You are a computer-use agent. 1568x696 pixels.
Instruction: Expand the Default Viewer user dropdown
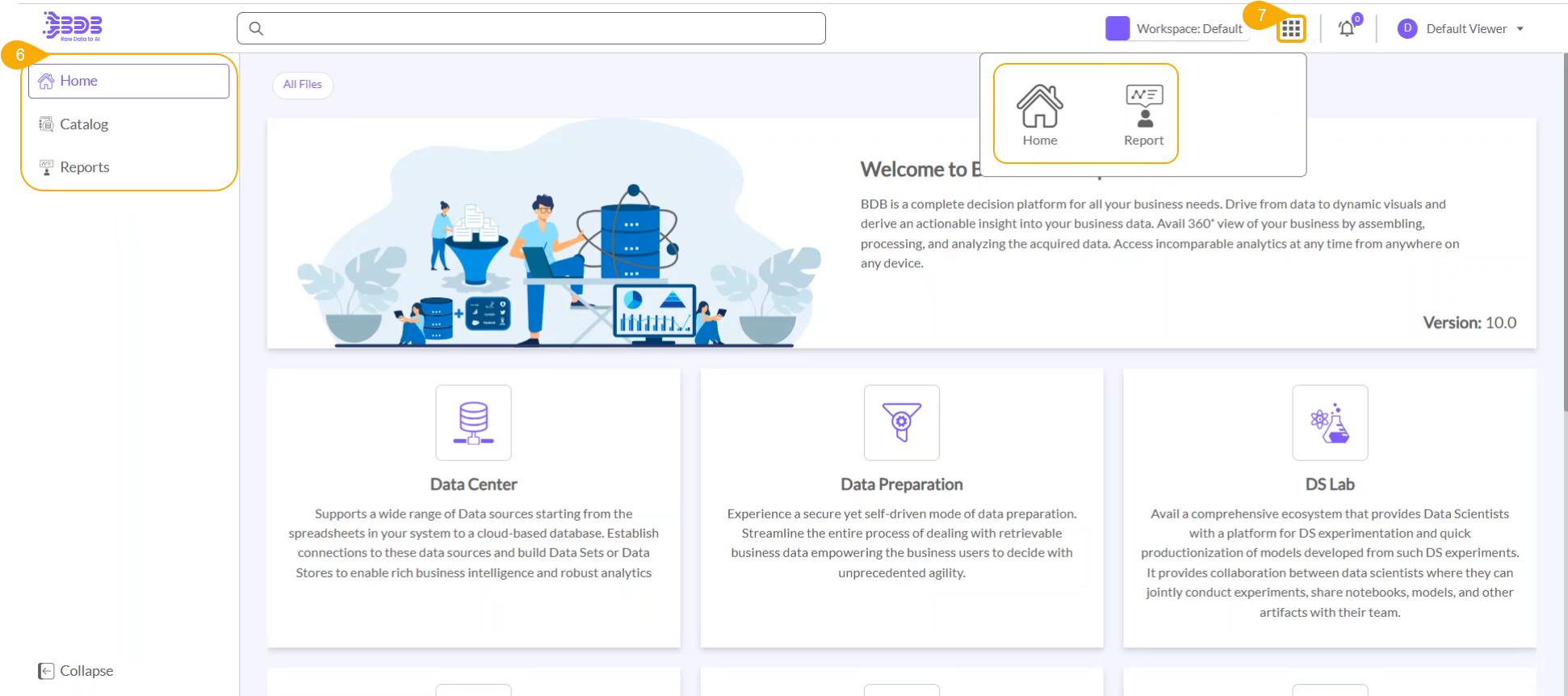pyautogui.click(x=1520, y=29)
